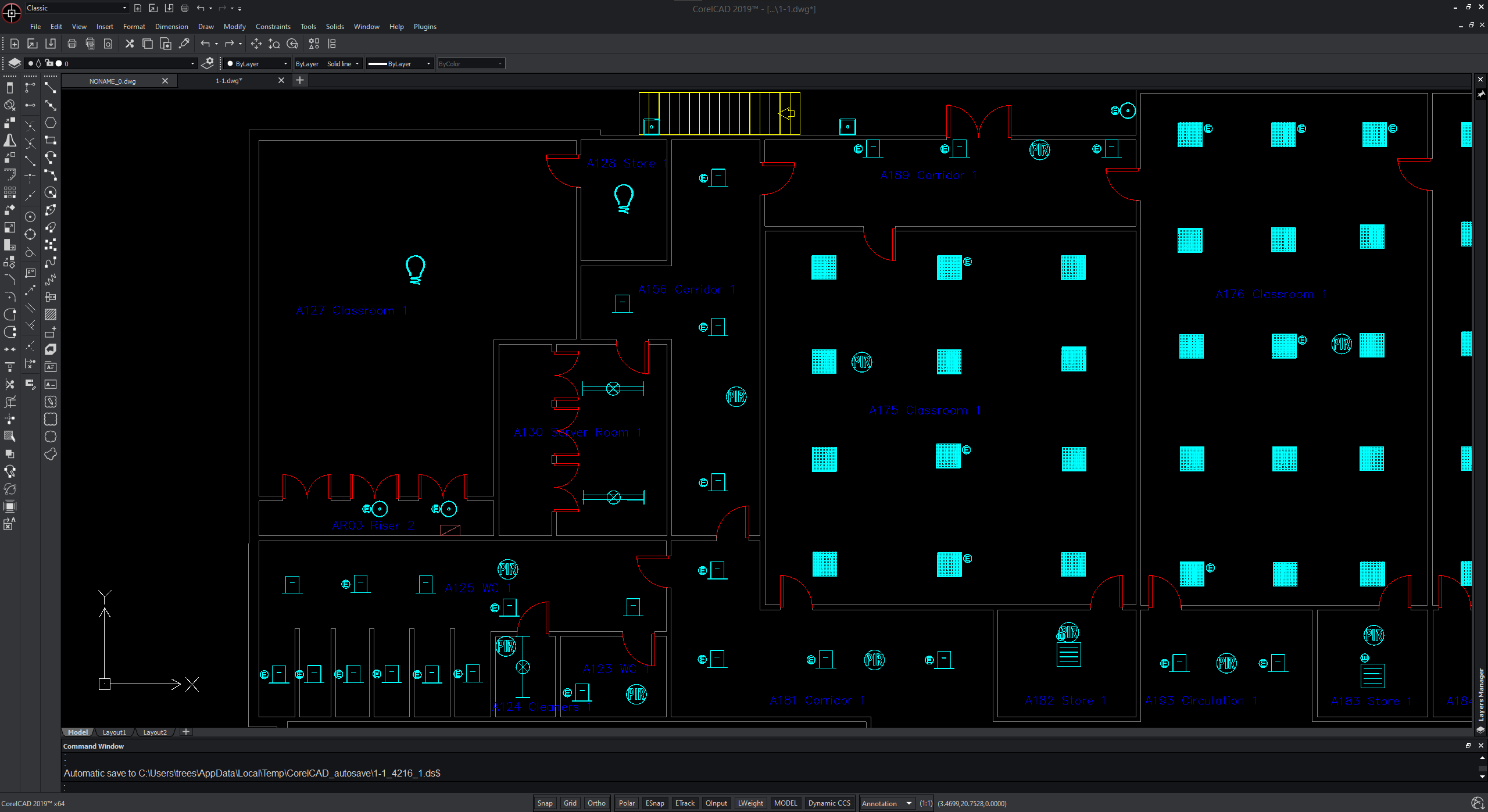The width and height of the screenshot is (1488, 812).
Task: Toggle Snap in the status bar
Action: click(545, 803)
